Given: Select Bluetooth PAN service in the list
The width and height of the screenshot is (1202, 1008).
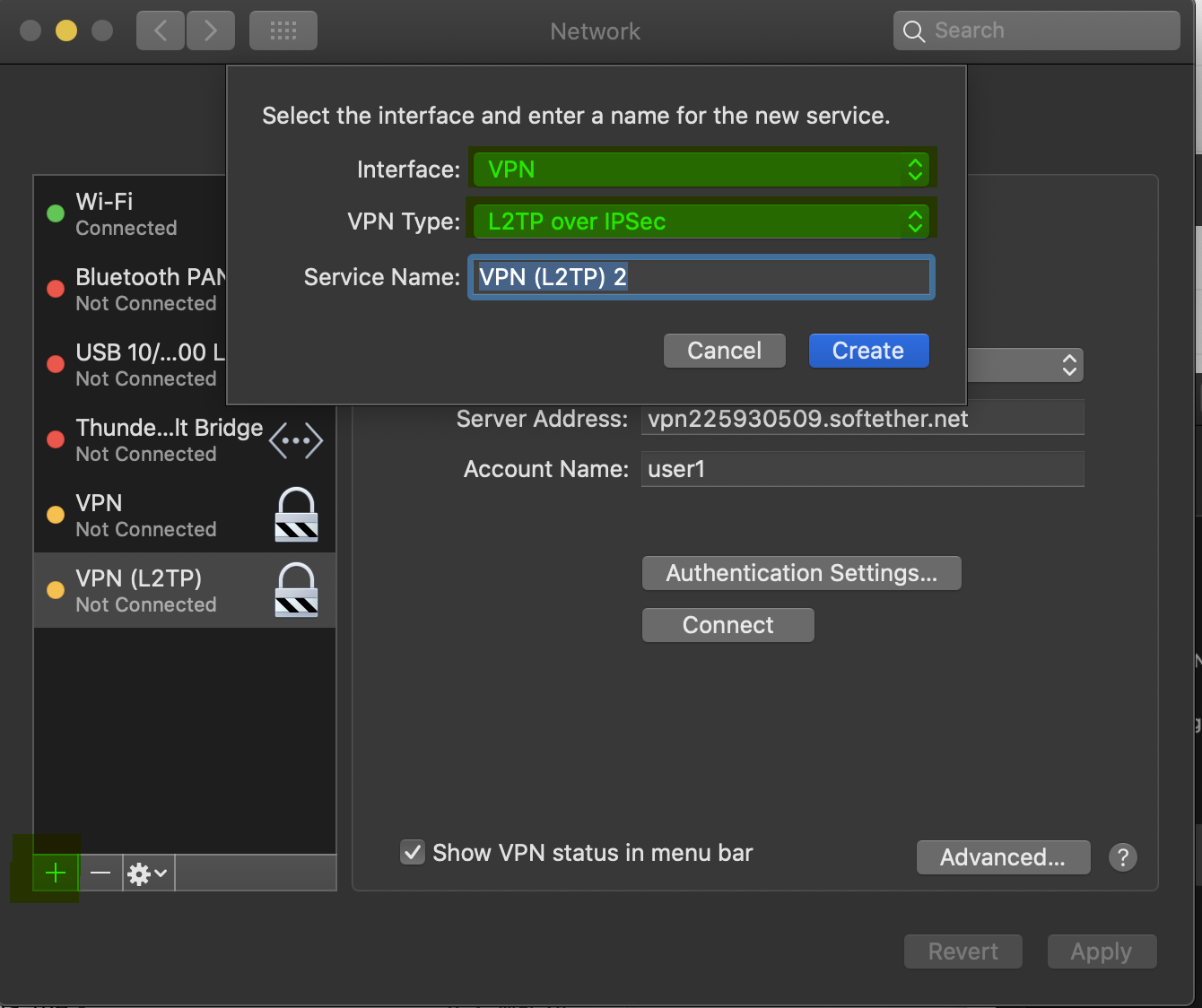Looking at the screenshot, I should tap(130, 289).
